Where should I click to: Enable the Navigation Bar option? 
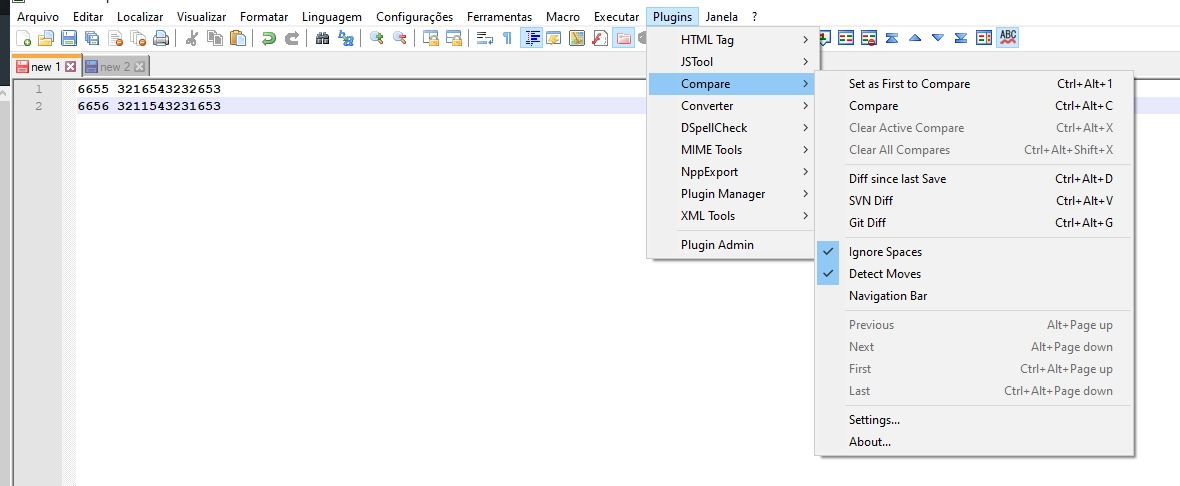click(888, 296)
